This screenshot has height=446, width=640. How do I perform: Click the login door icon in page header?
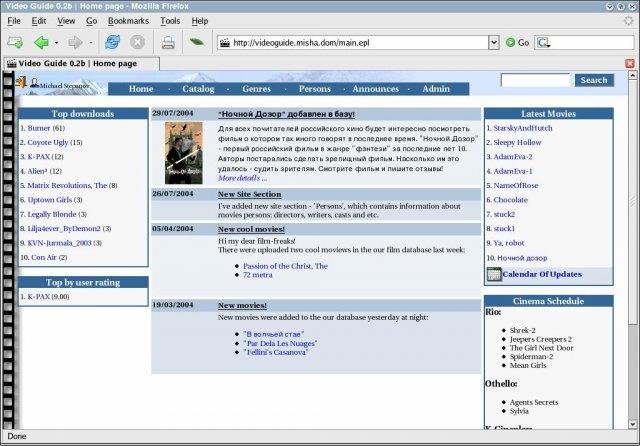(x=21, y=82)
